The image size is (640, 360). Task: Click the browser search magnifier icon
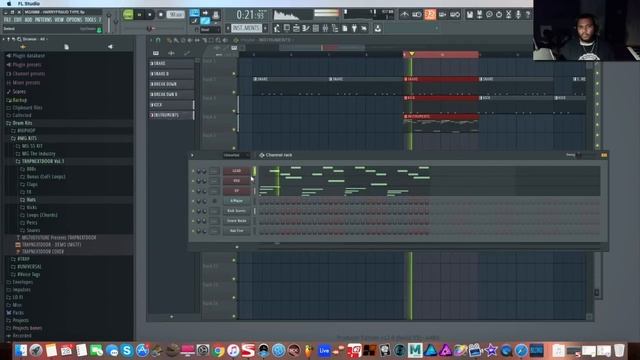(x=19, y=39)
